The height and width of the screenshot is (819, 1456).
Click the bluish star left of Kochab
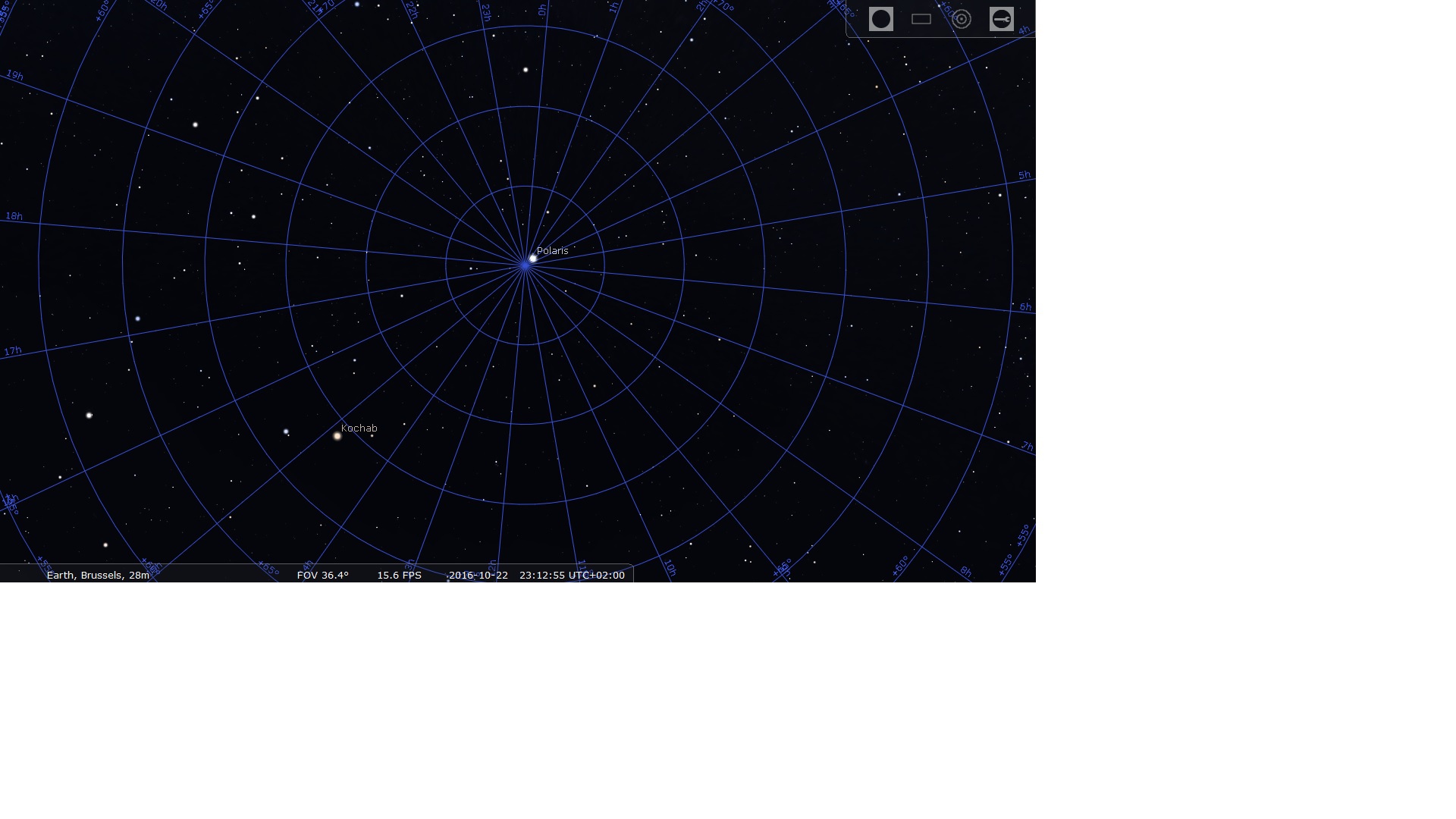(286, 431)
